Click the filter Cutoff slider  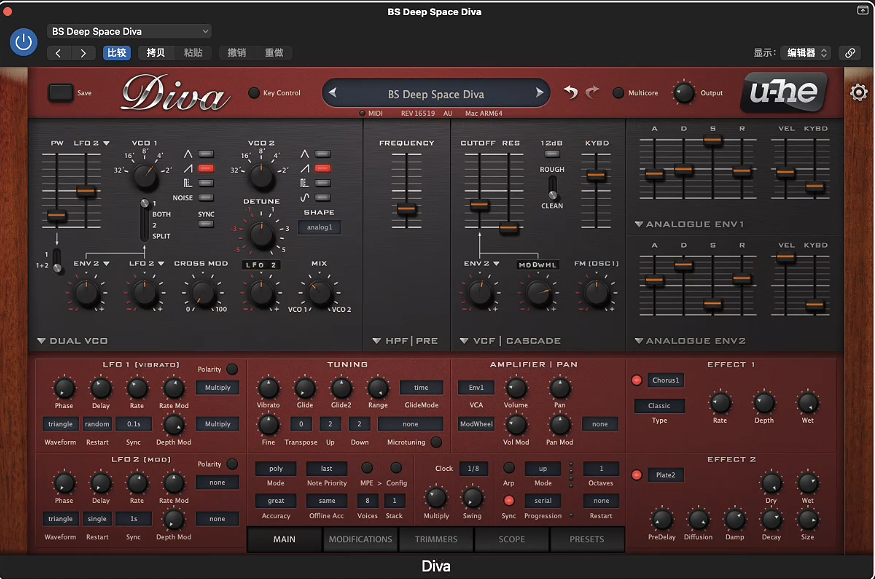[479, 206]
